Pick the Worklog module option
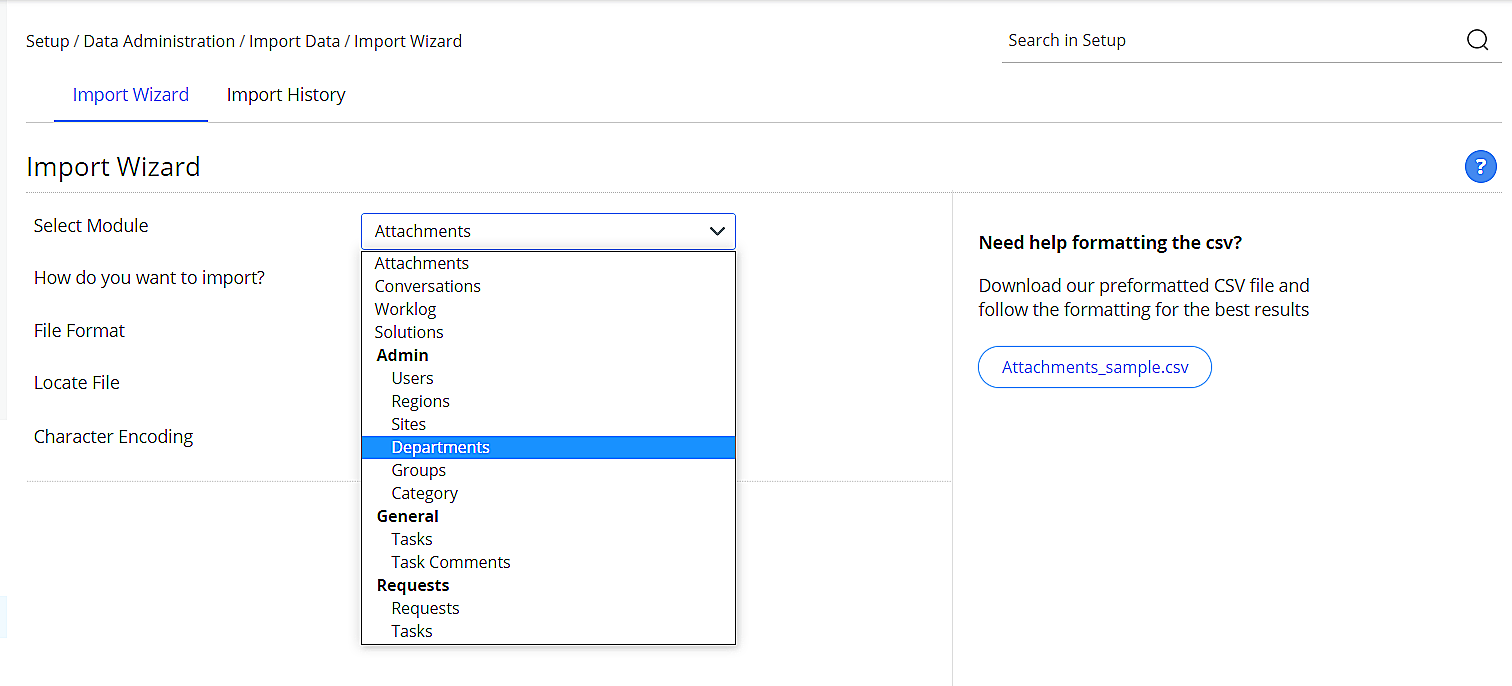Image resolution: width=1512 pixels, height=686 pixels. (x=406, y=309)
